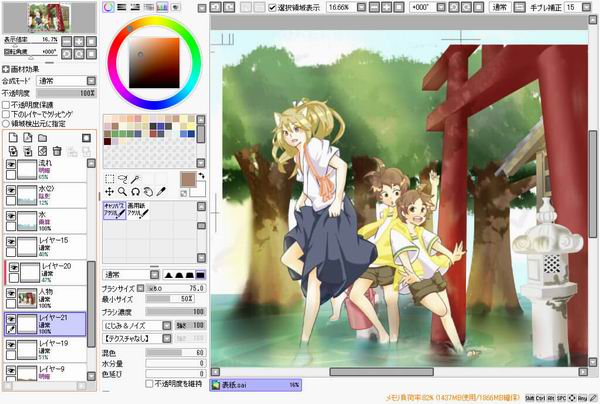Viewport: 600px width, 404px height.
Task: Toggle the color wheel panel icon
Action: (109, 7)
